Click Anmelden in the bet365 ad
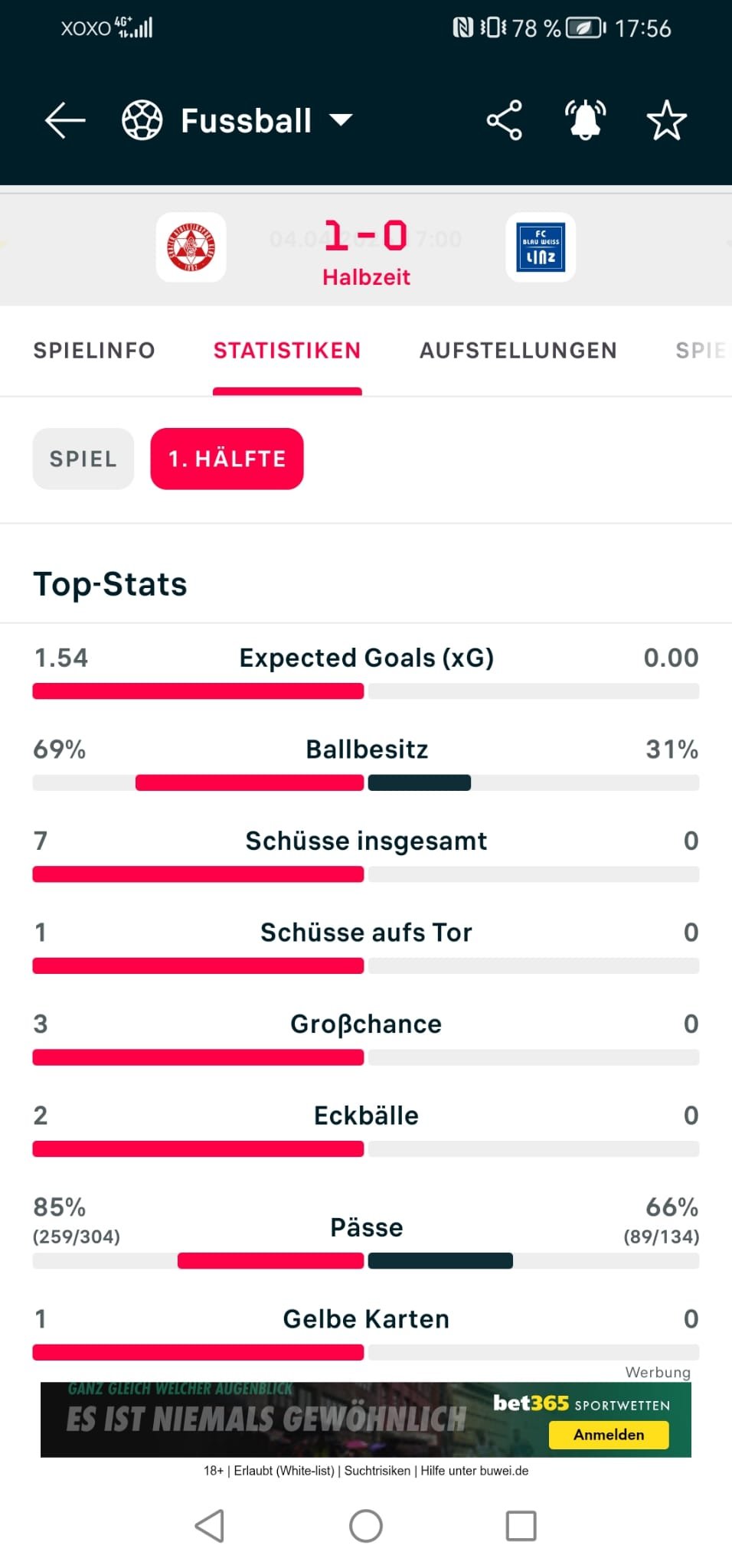732x1568 pixels. [x=609, y=1435]
